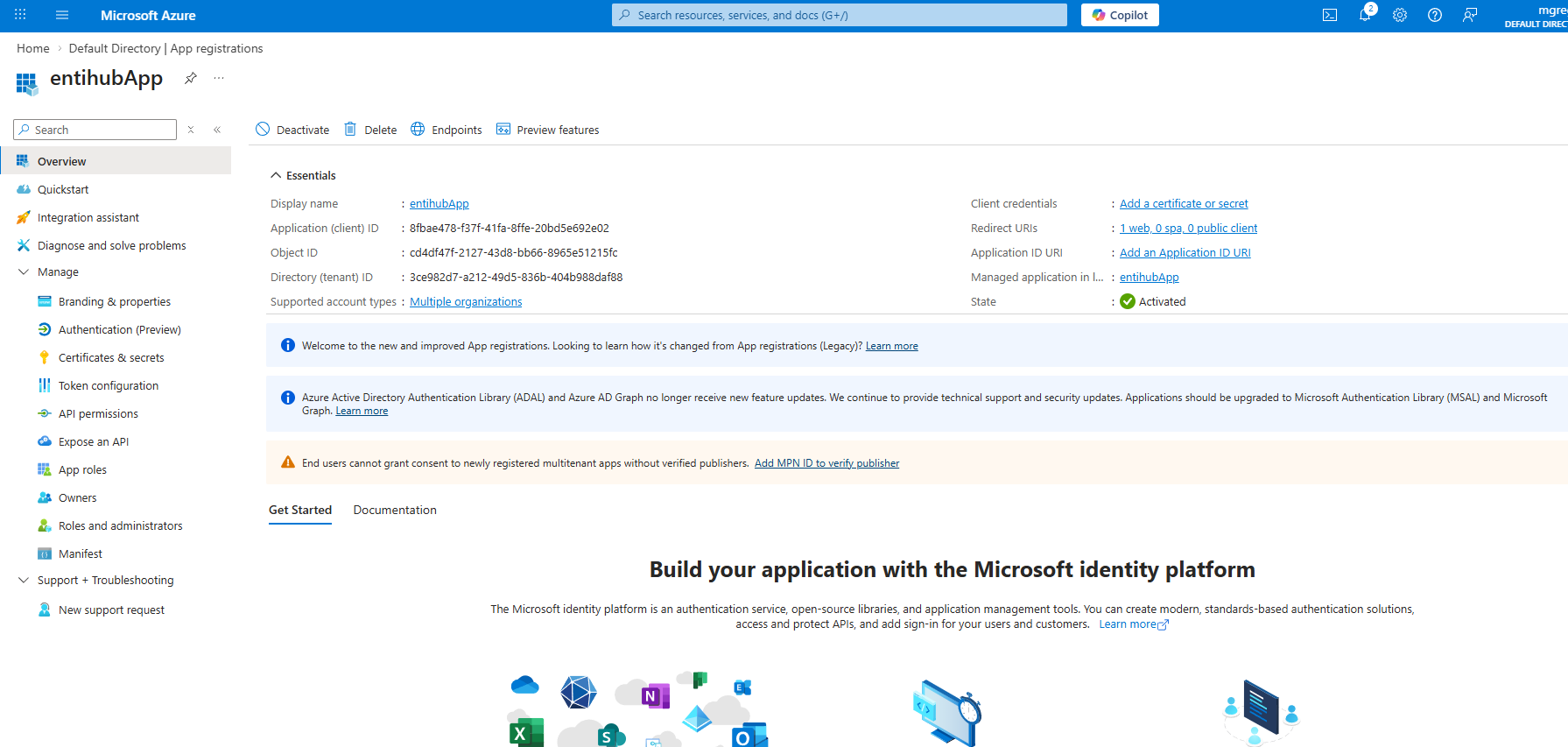Clear the sidebar search with X icon
This screenshot has height=747, width=1568.
pos(191,130)
